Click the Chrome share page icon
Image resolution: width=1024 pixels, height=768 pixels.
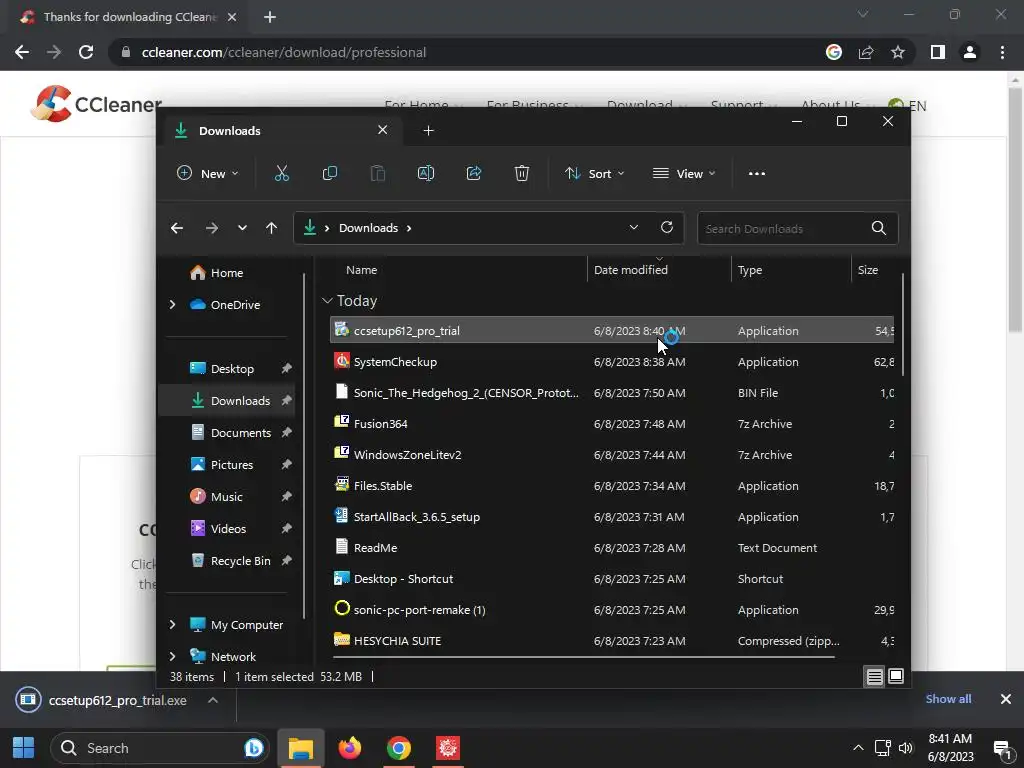tap(866, 52)
